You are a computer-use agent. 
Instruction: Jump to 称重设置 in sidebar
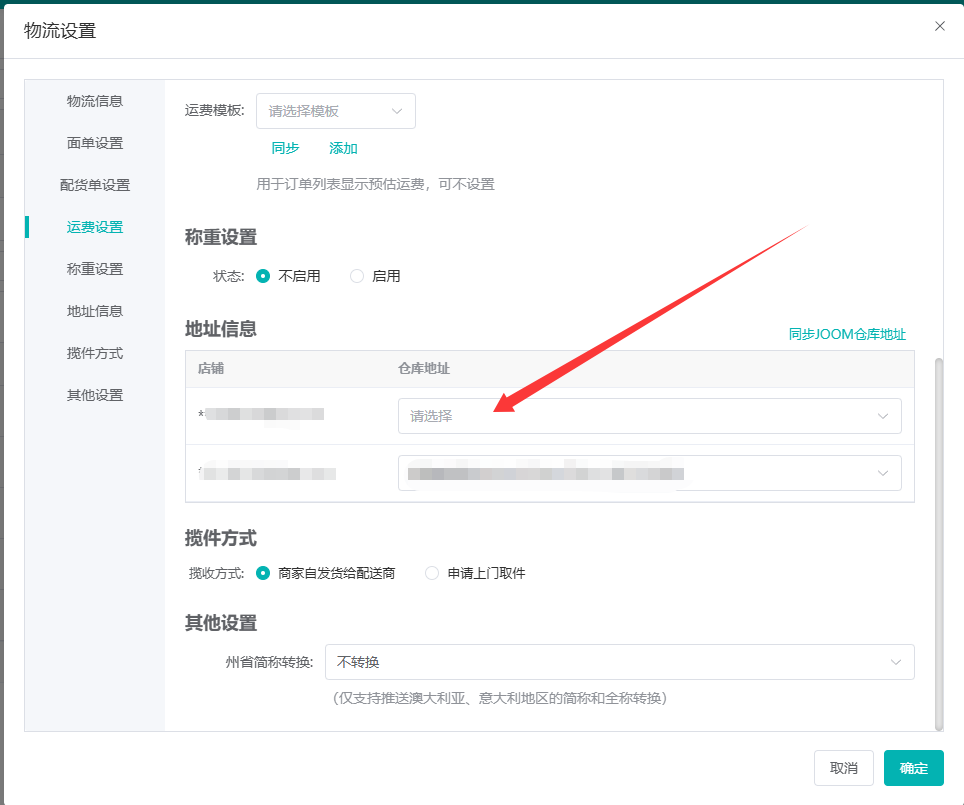(95, 269)
